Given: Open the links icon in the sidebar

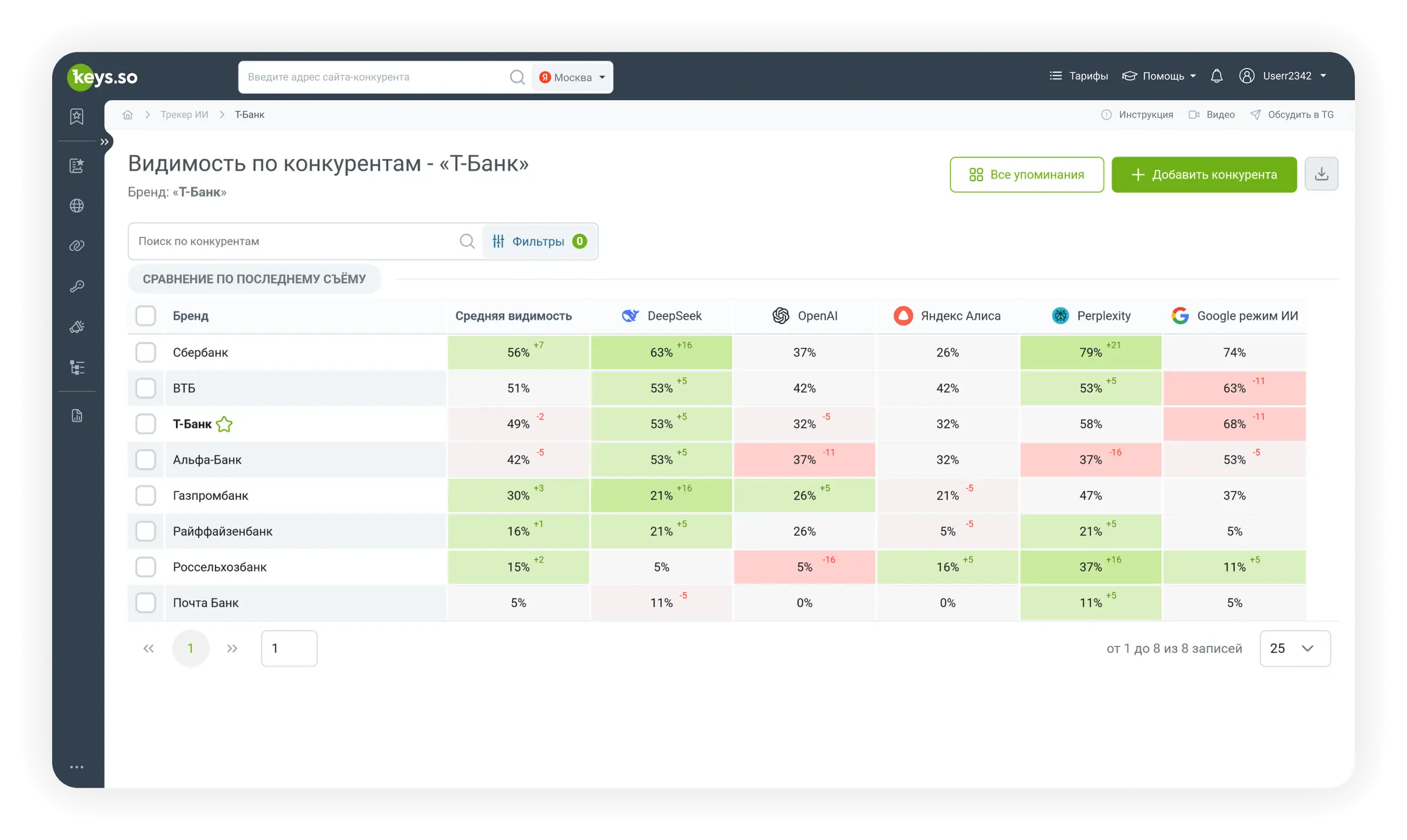Looking at the screenshot, I should [x=77, y=246].
